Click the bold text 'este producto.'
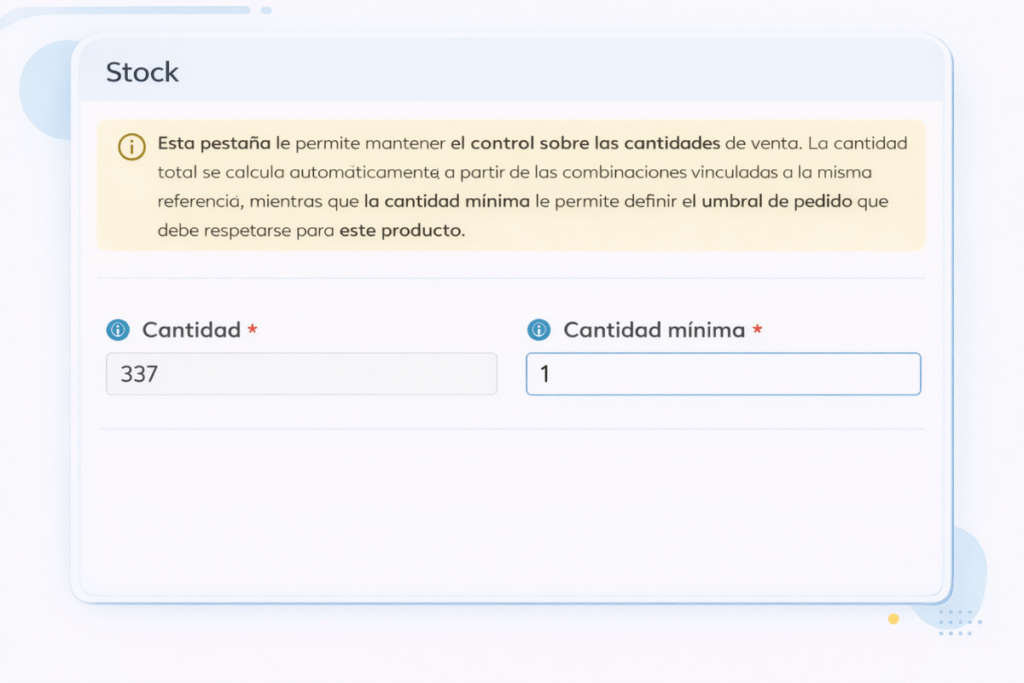 click(402, 230)
